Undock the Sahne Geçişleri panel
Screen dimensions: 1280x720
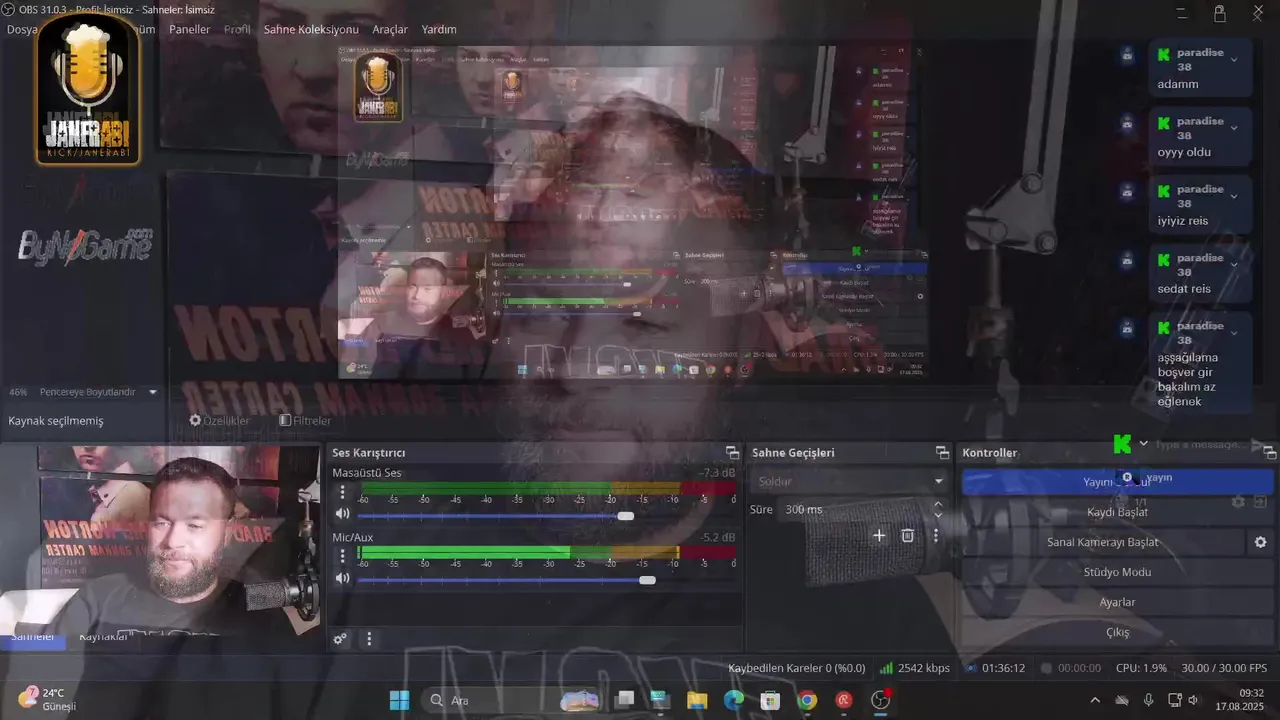[942, 453]
